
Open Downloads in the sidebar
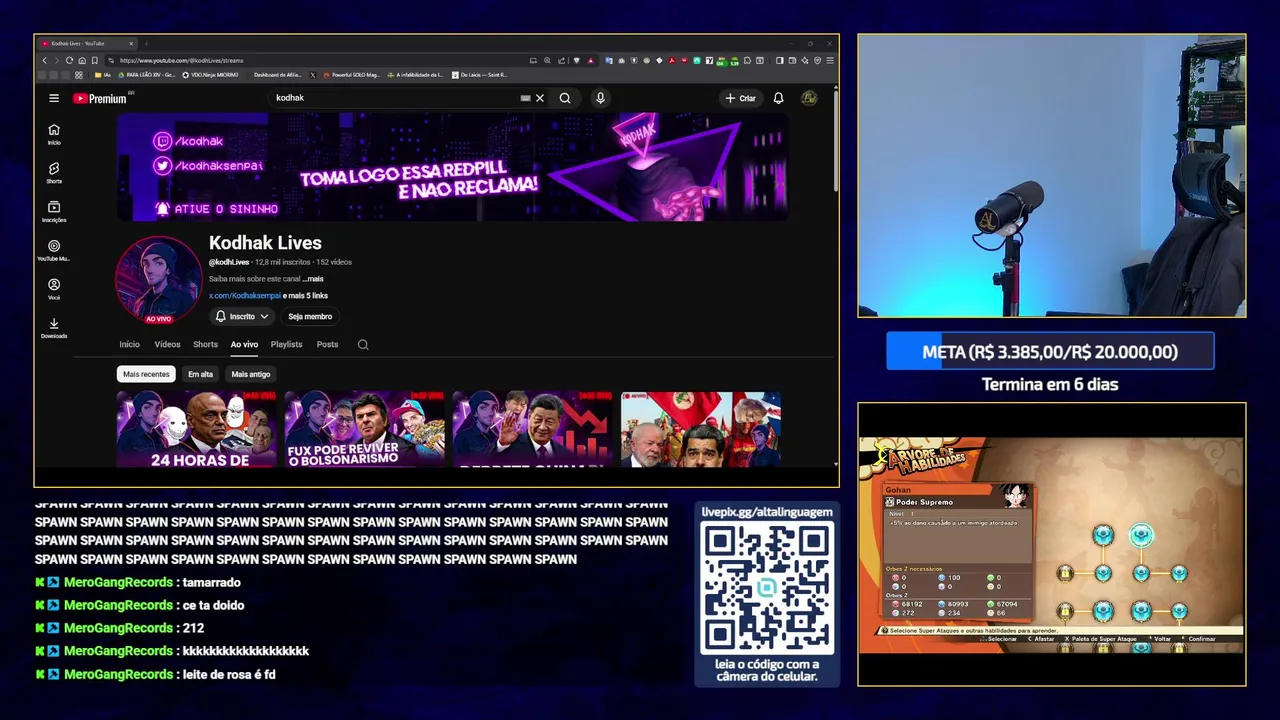[x=54, y=329]
